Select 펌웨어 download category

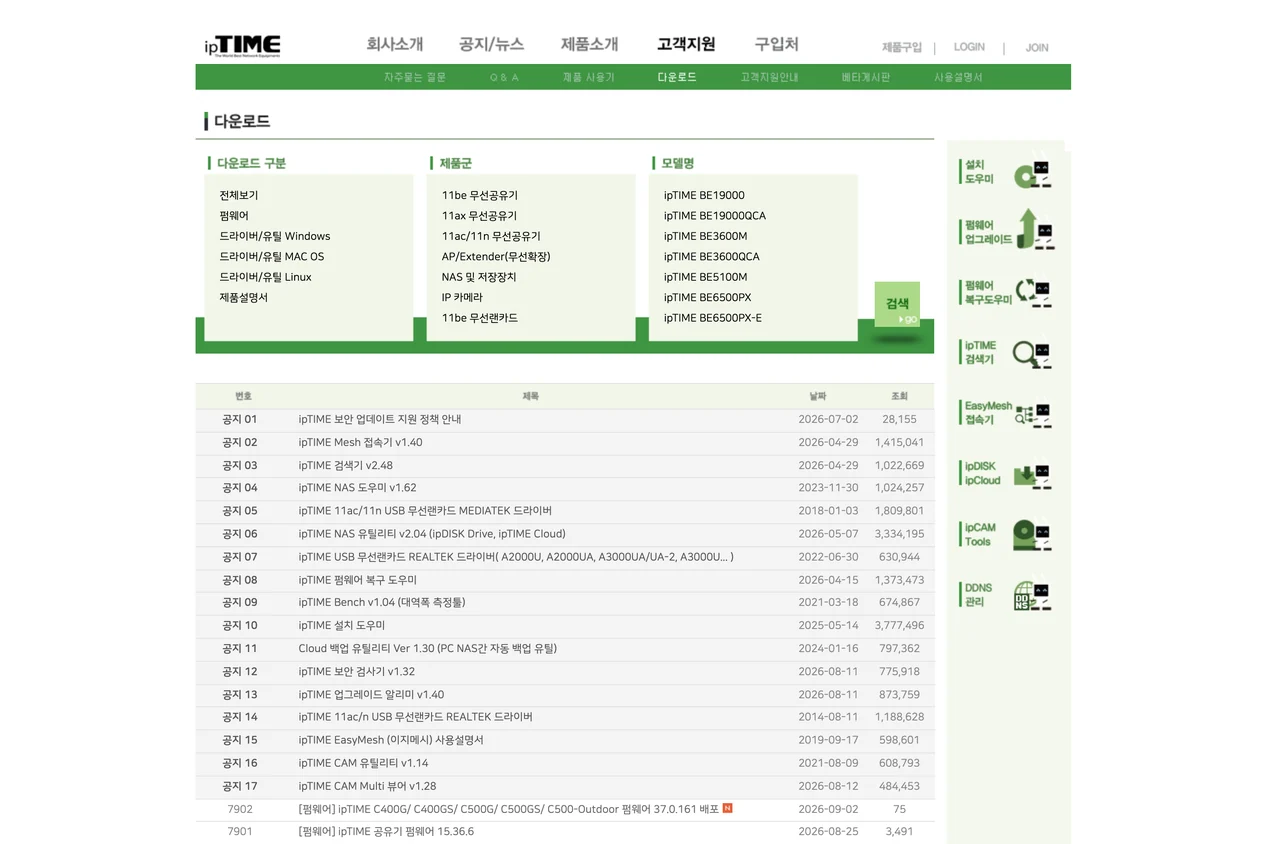(x=234, y=216)
